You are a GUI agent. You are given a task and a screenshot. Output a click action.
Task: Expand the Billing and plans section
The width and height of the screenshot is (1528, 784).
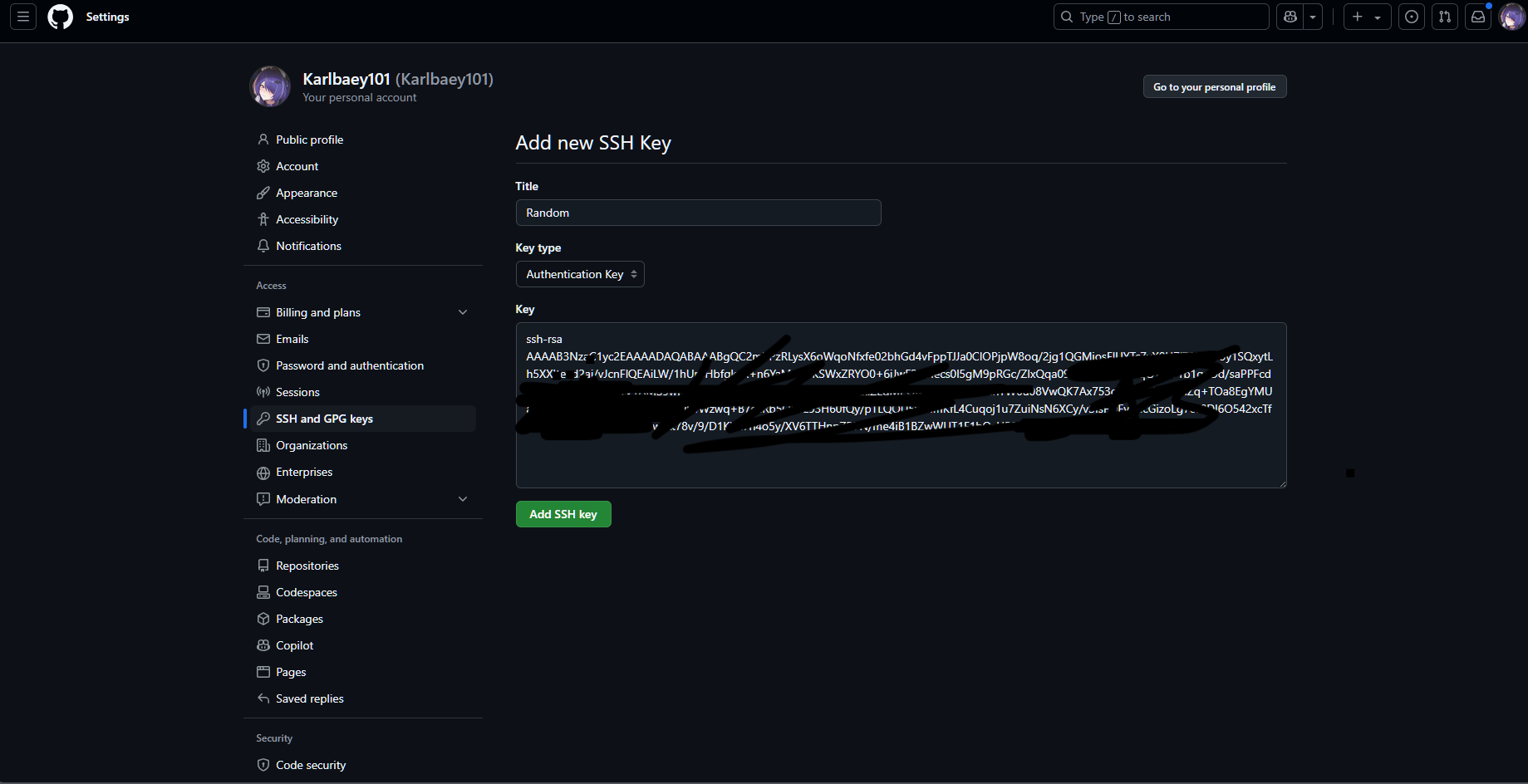[x=463, y=312]
